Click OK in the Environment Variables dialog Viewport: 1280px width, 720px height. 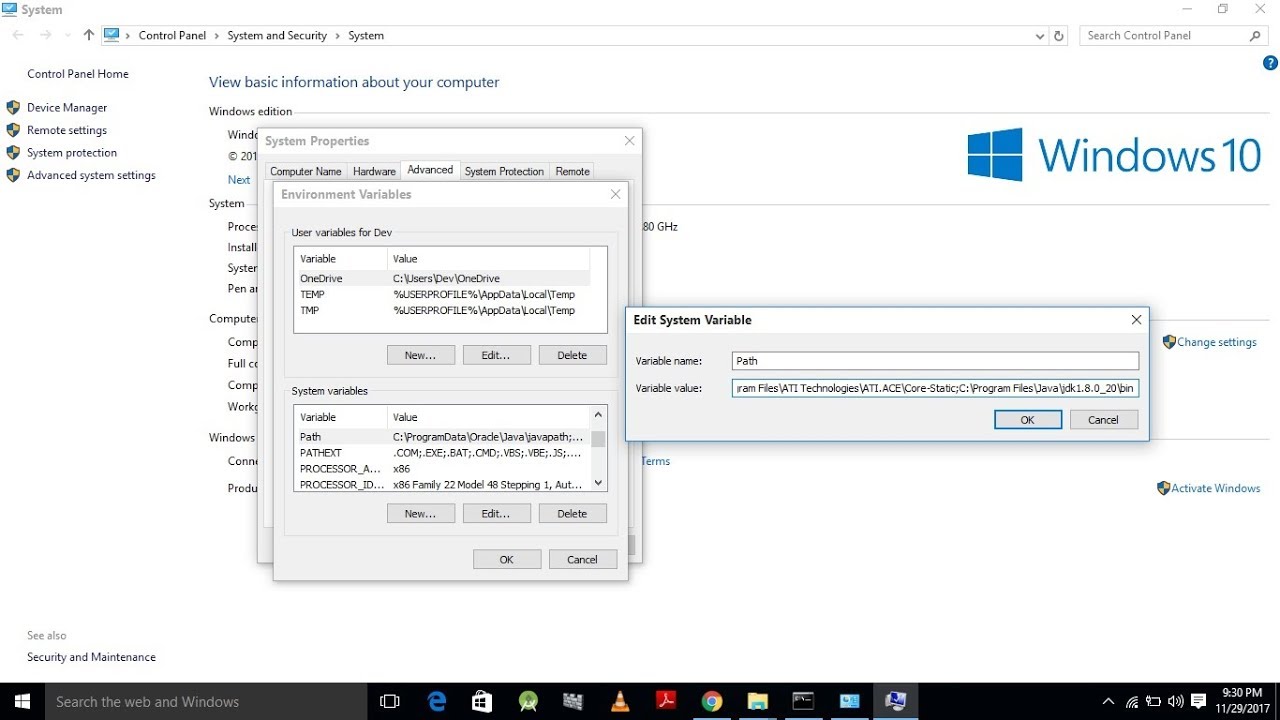coord(507,559)
